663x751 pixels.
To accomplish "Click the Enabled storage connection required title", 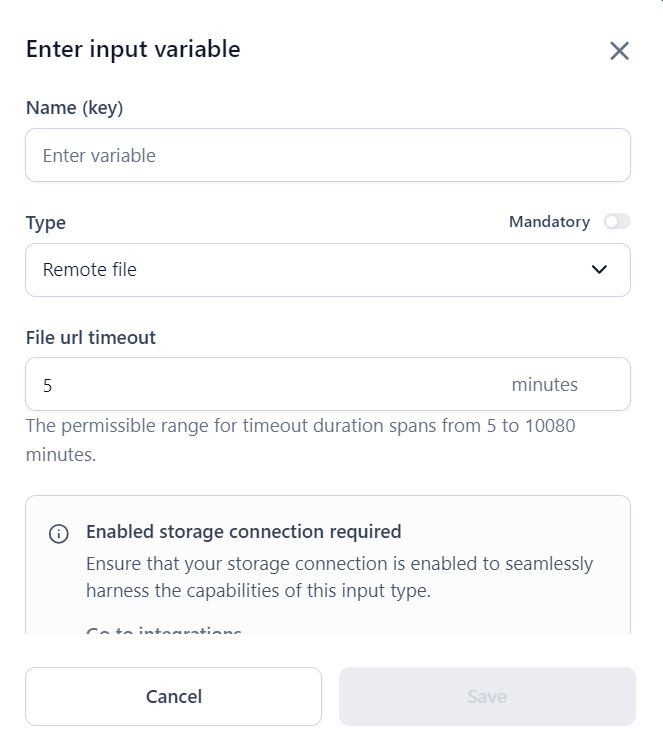I will coord(243,532).
